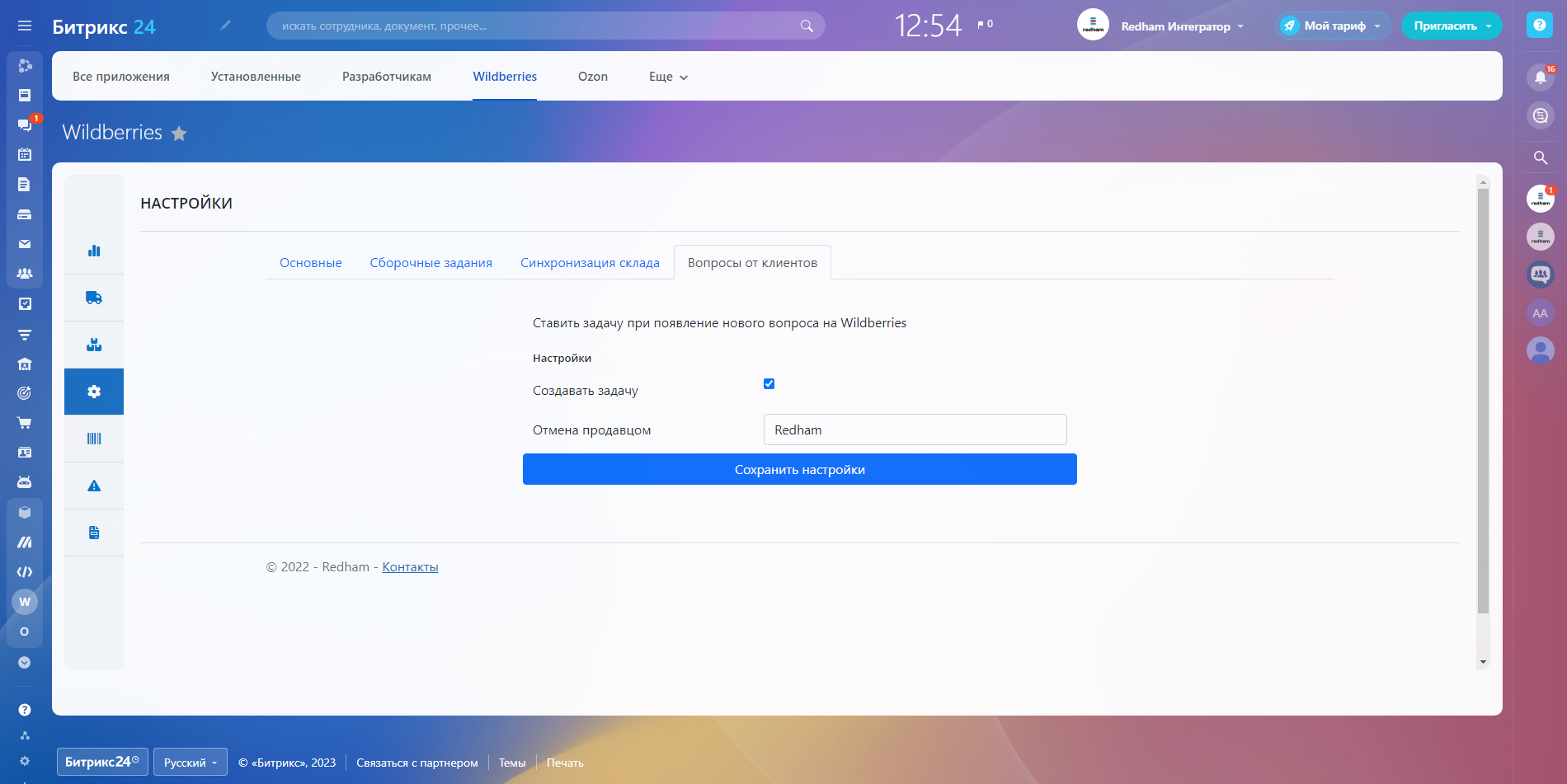Viewport: 1567px width, 784px height.
Task: Click the Отмена продавцом input field
Action: coord(915,430)
